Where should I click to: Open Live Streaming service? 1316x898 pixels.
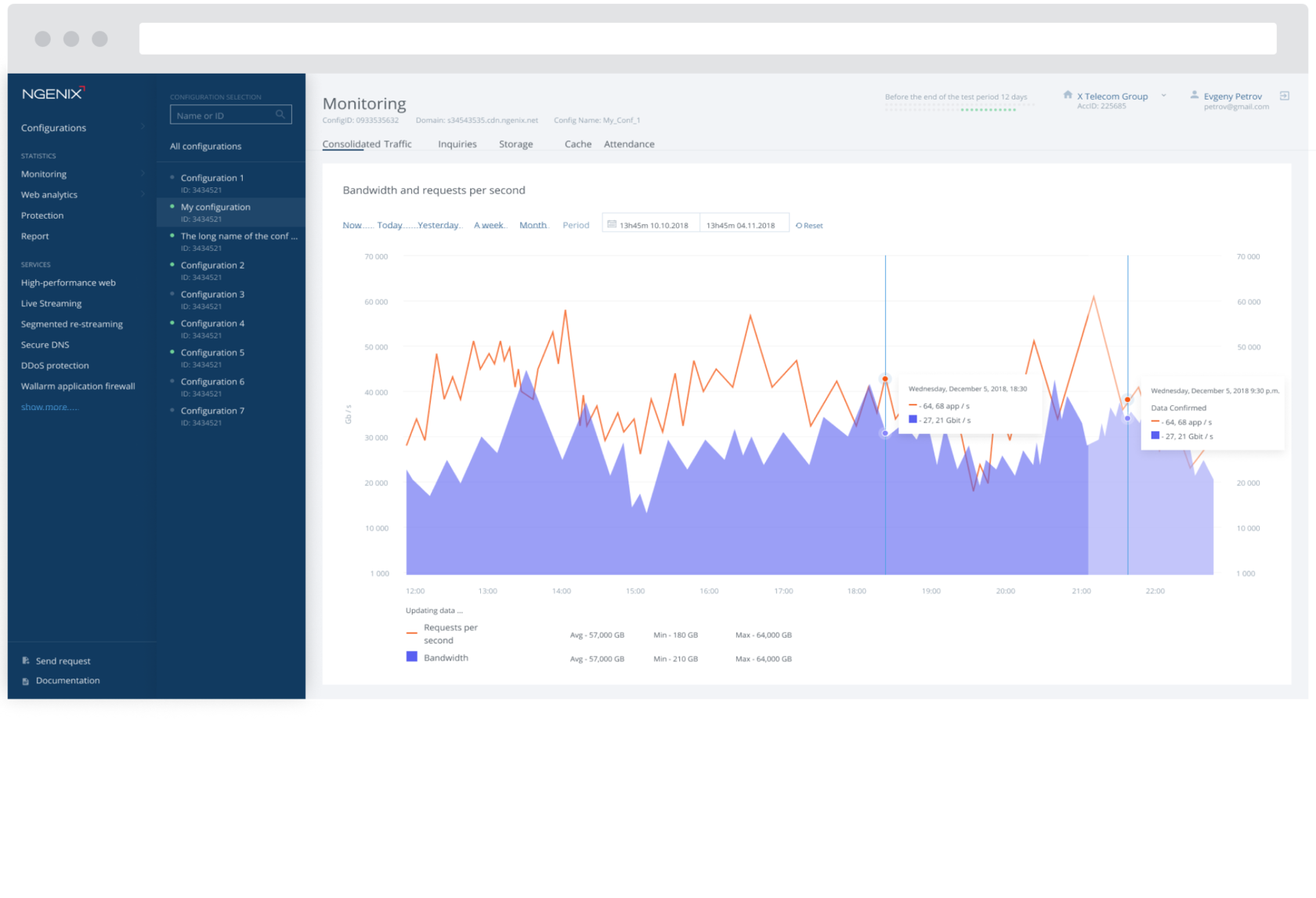(51, 303)
